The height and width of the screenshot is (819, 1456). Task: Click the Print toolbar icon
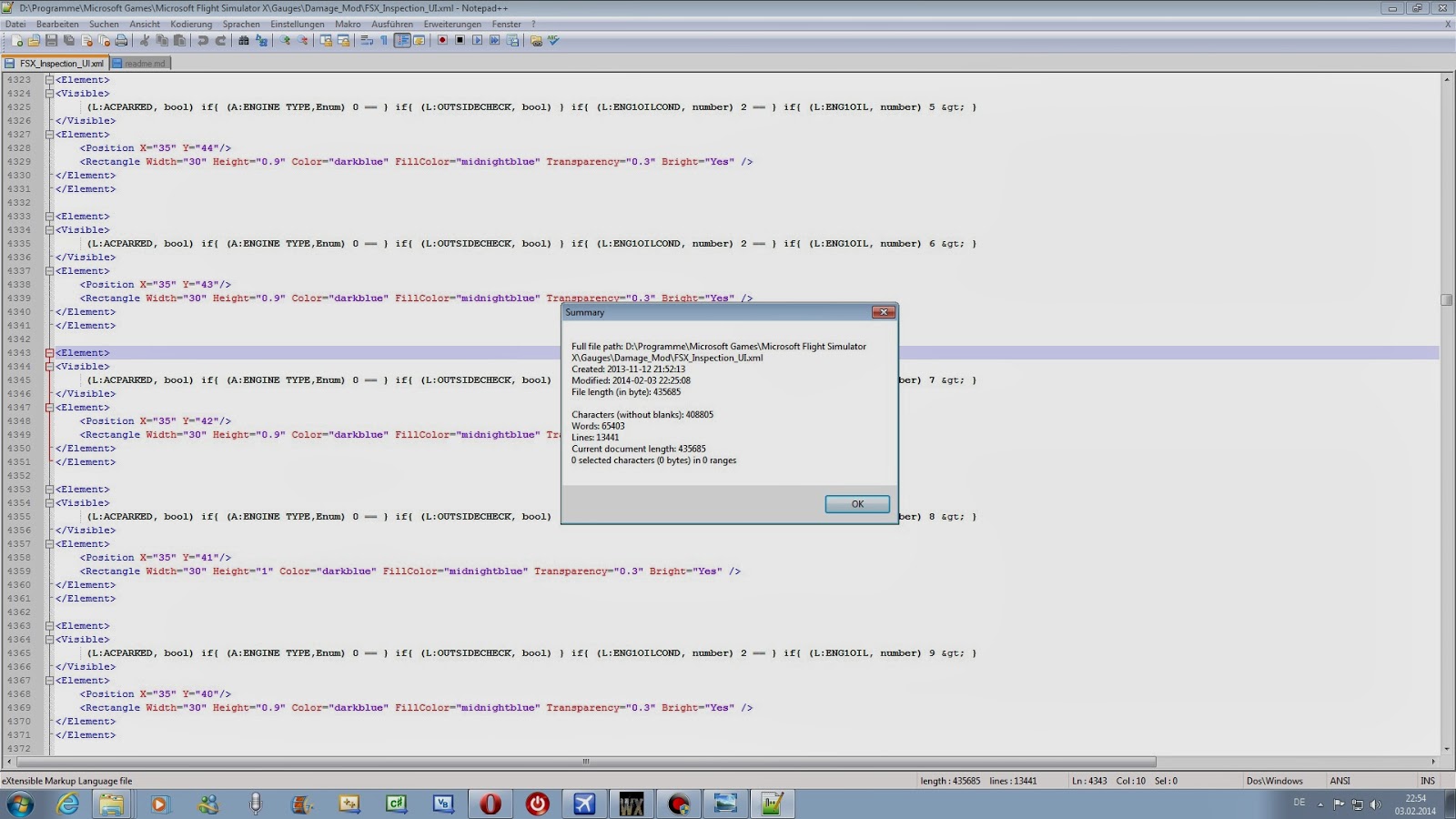[x=121, y=40]
